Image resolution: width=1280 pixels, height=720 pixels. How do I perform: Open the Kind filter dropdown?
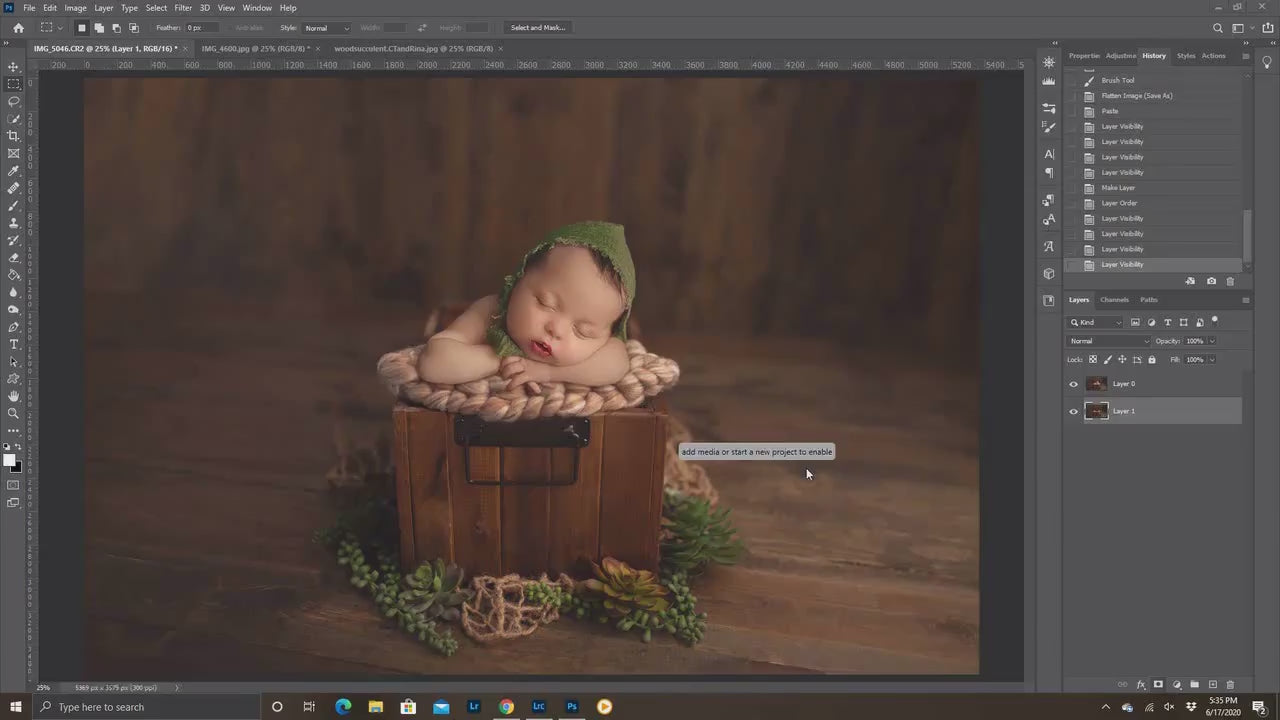(x=1119, y=322)
